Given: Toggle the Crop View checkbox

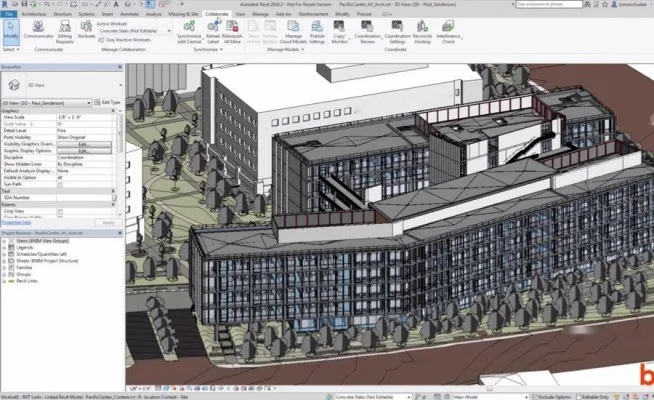Looking at the screenshot, I should tap(60, 211).
